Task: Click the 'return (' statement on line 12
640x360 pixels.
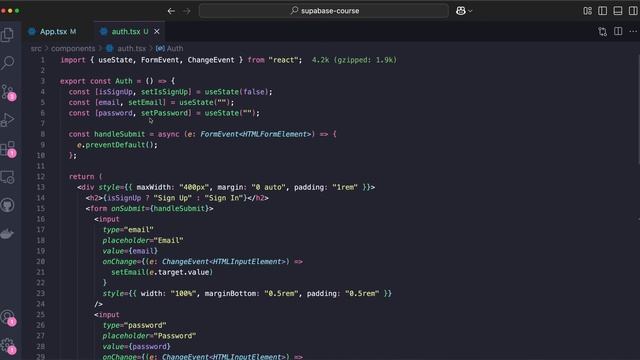Action: coord(86,177)
